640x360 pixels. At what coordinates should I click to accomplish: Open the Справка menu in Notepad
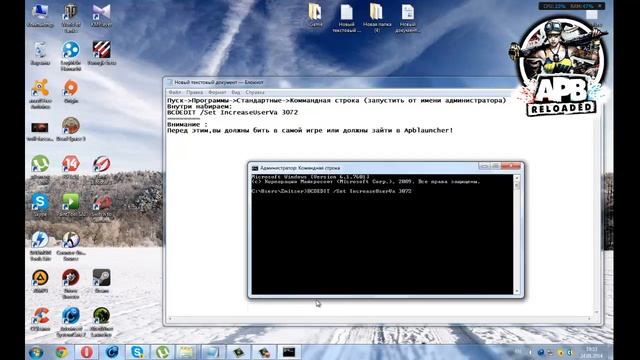pyautogui.click(x=255, y=93)
